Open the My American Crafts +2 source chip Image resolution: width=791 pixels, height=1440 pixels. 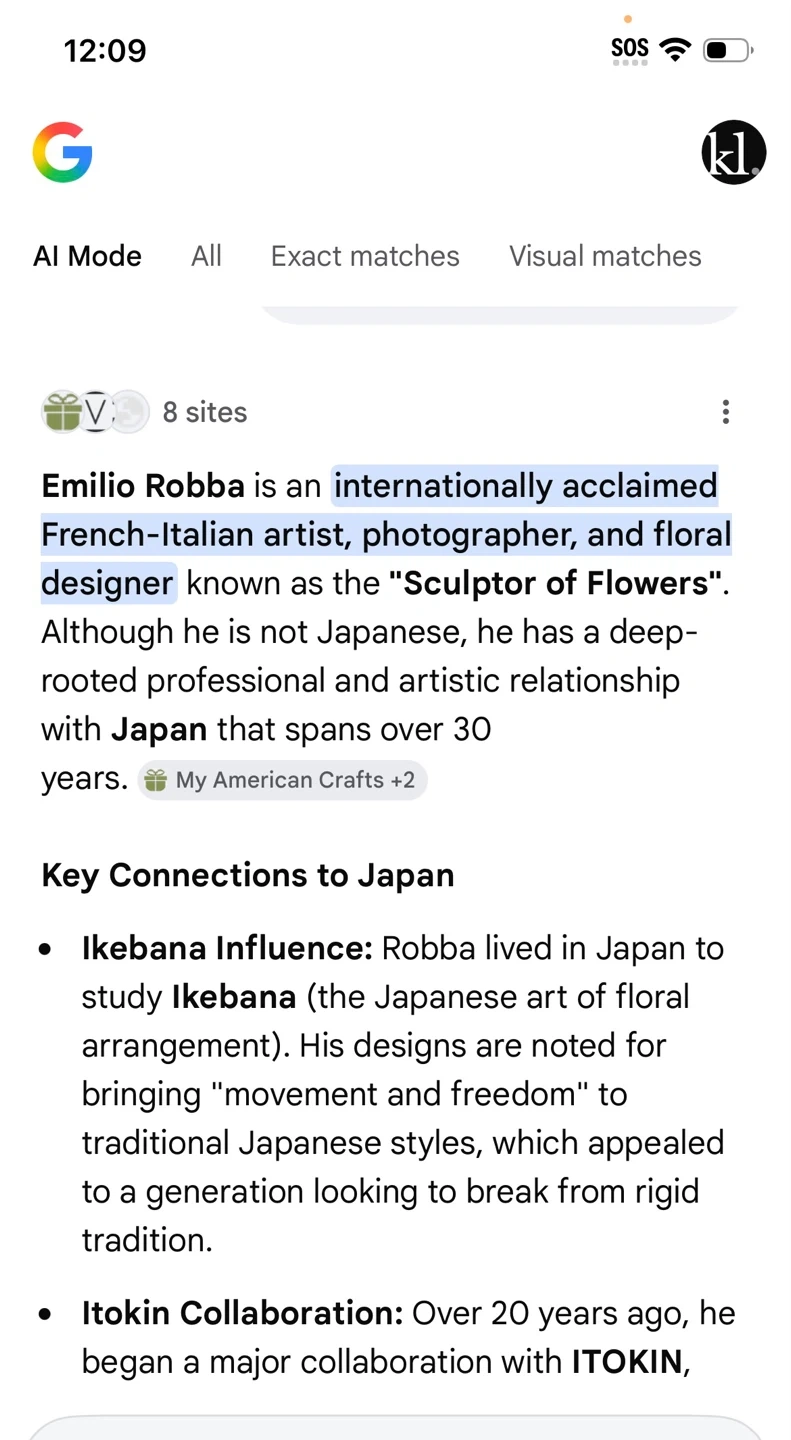pos(283,781)
